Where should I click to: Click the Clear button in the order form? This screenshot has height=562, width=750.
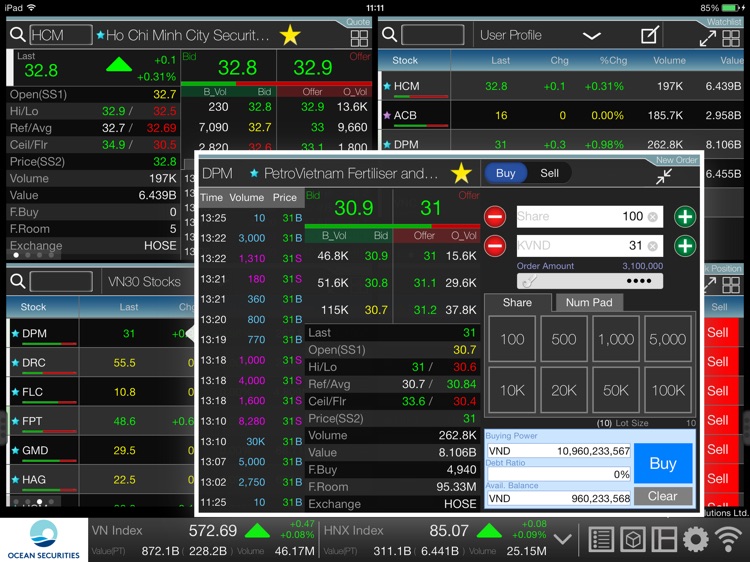pos(663,496)
